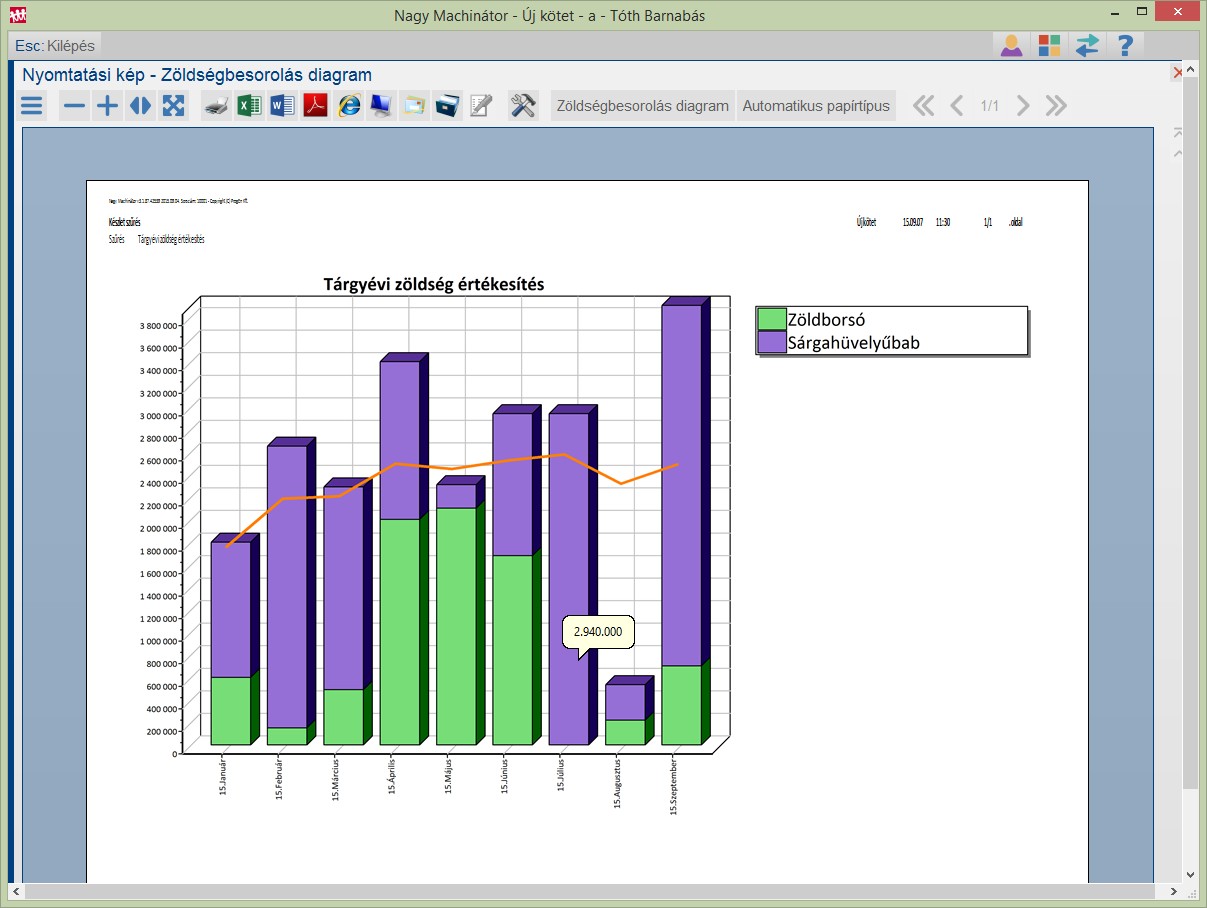Screen dimensions: 1207x908
Task: Print the diagram with the printer icon
Action: 217,106
